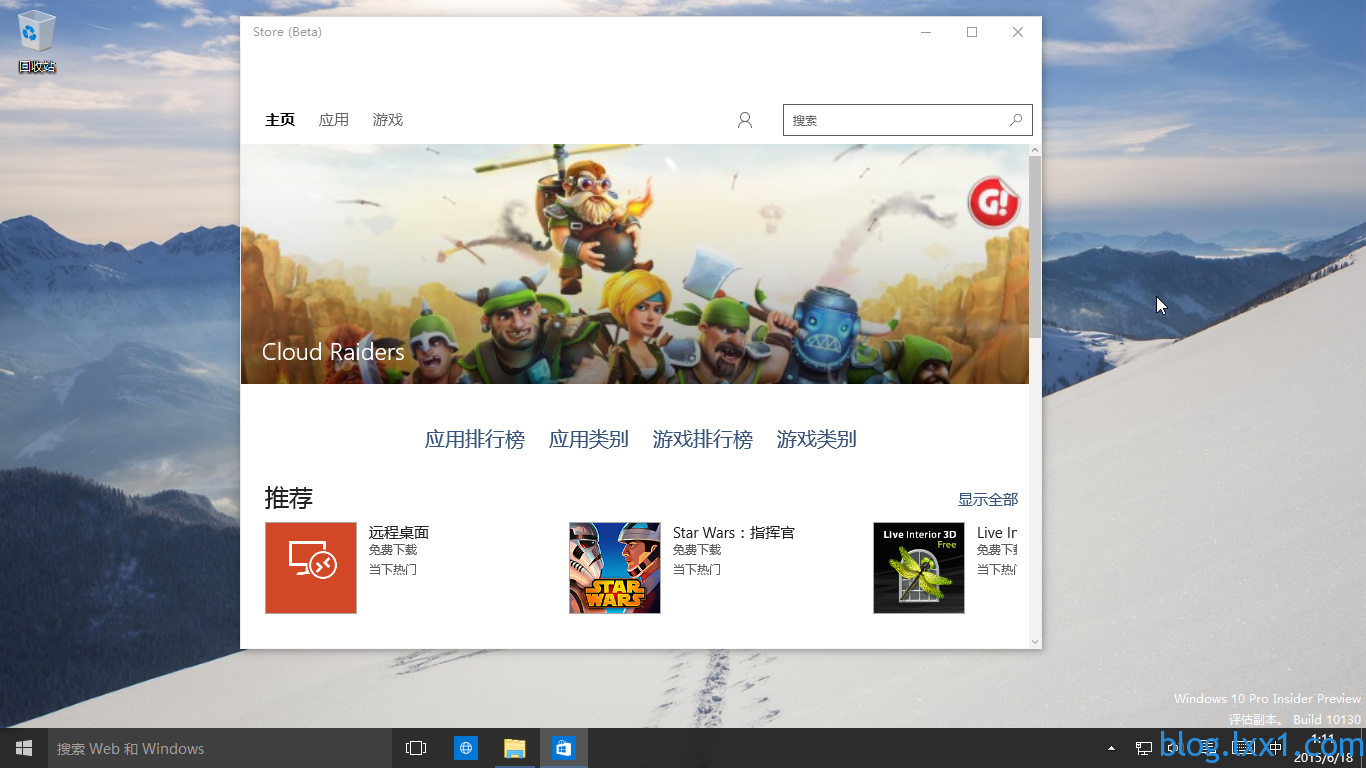Open the Recycle Bin on the desktop
Image resolution: width=1366 pixels, height=768 pixels.
tap(37, 43)
